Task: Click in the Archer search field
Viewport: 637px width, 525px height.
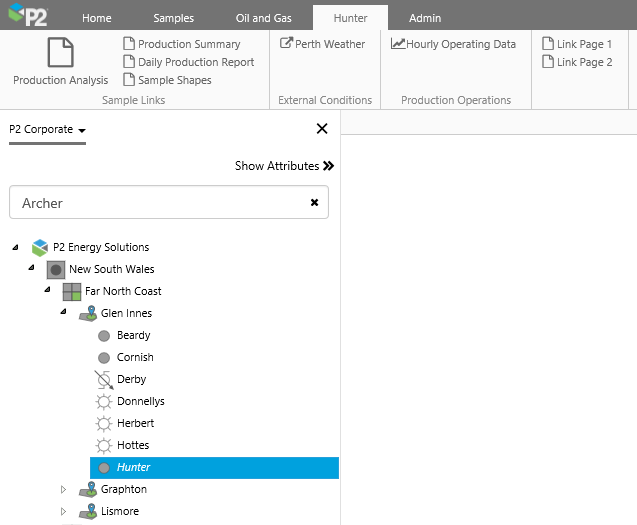Action: tap(160, 203)
